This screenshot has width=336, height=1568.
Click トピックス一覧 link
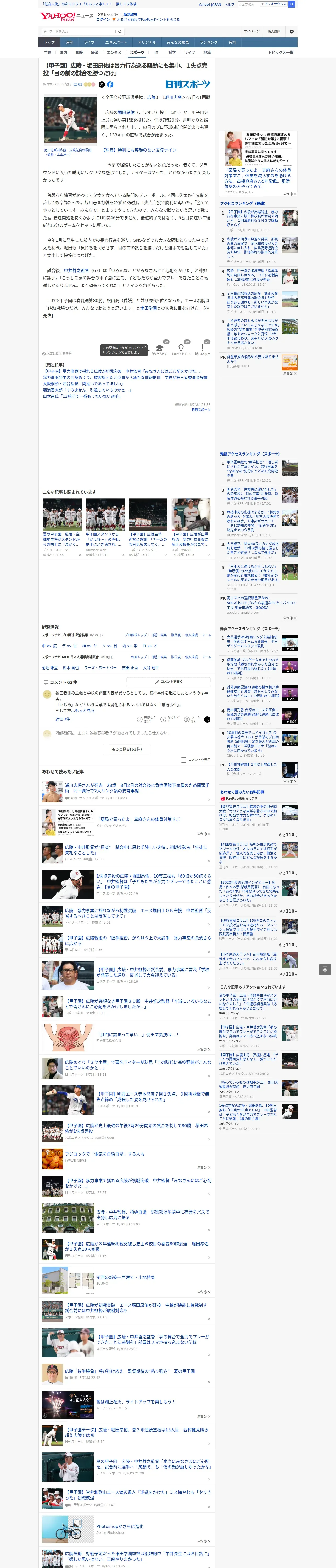[281, 52]
